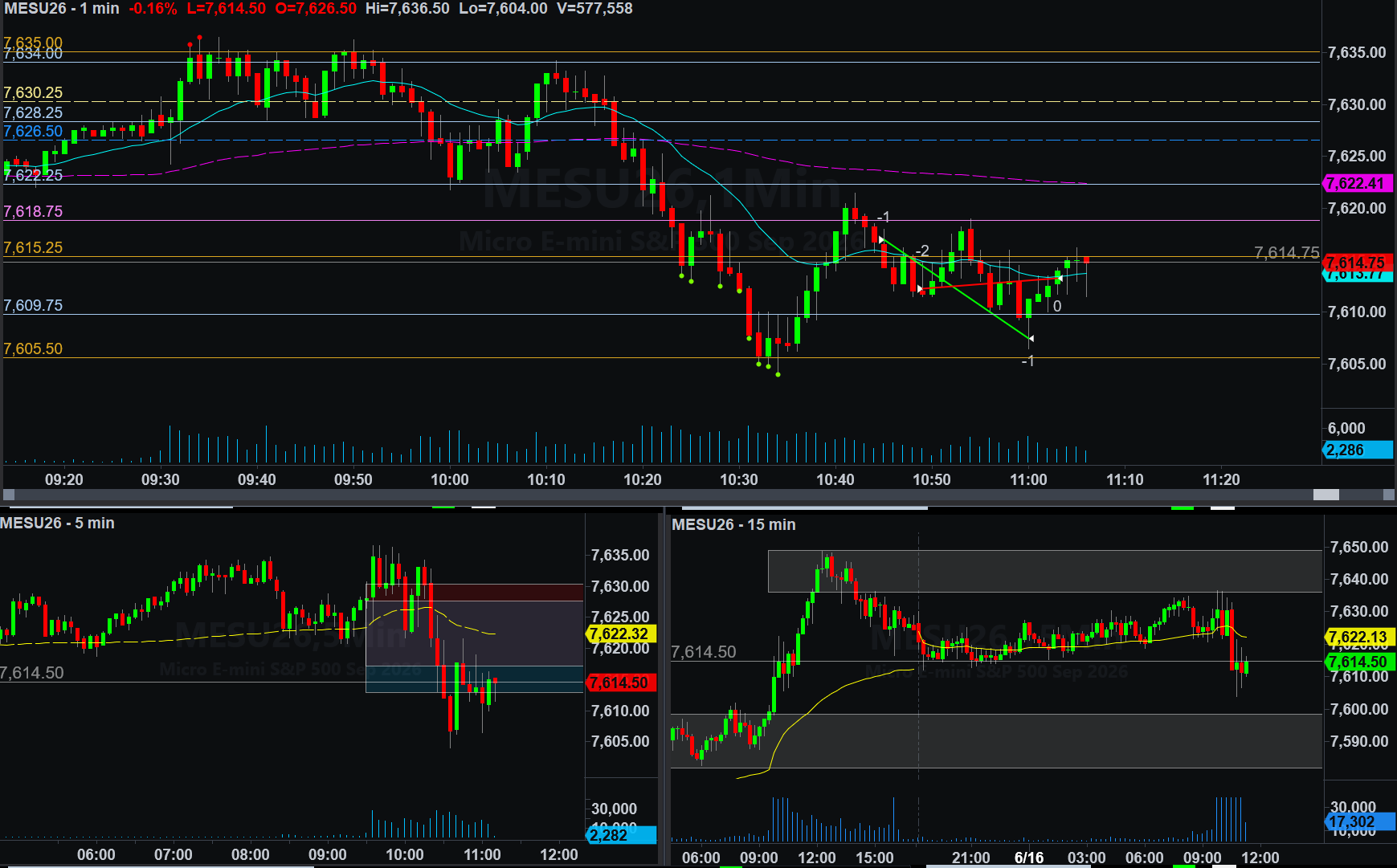1397x868 pixels.
Task: Click the -0.16% change value
Action: [x=153, y=9]
